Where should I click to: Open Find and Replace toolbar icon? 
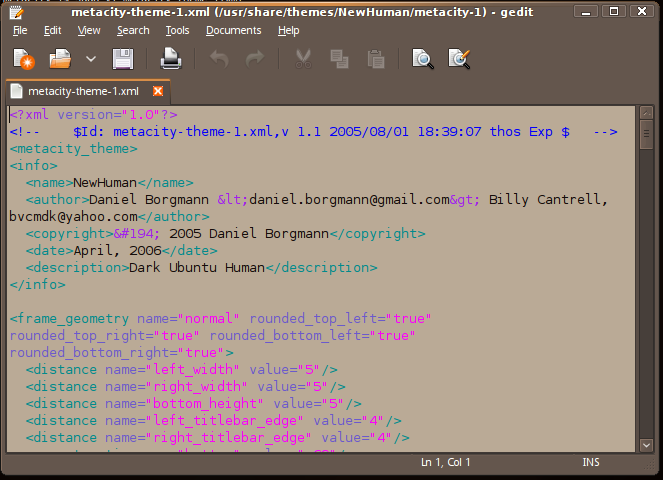click(x=459, y=60)
